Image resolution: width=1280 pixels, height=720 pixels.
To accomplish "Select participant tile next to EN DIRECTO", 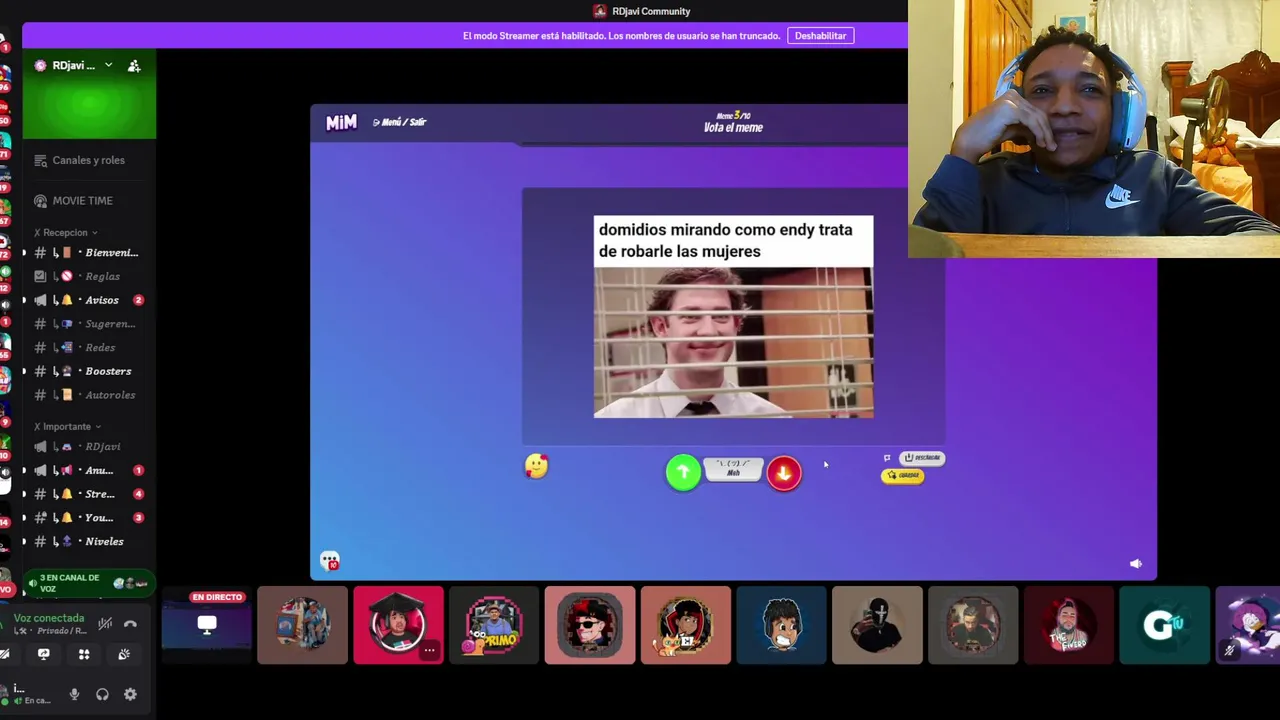I will (x=302, y=626).
